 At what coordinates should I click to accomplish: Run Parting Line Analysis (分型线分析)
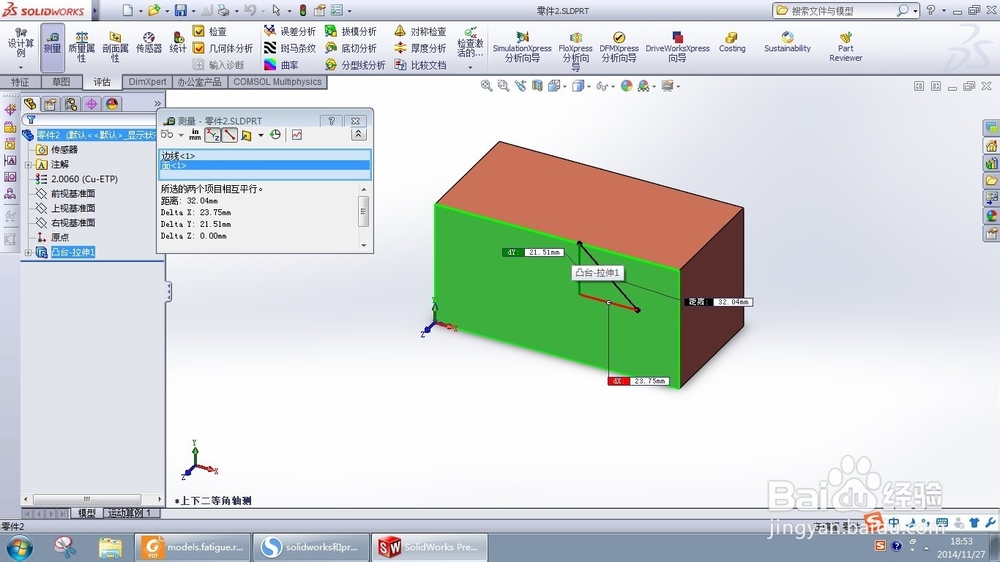(355, 65)
